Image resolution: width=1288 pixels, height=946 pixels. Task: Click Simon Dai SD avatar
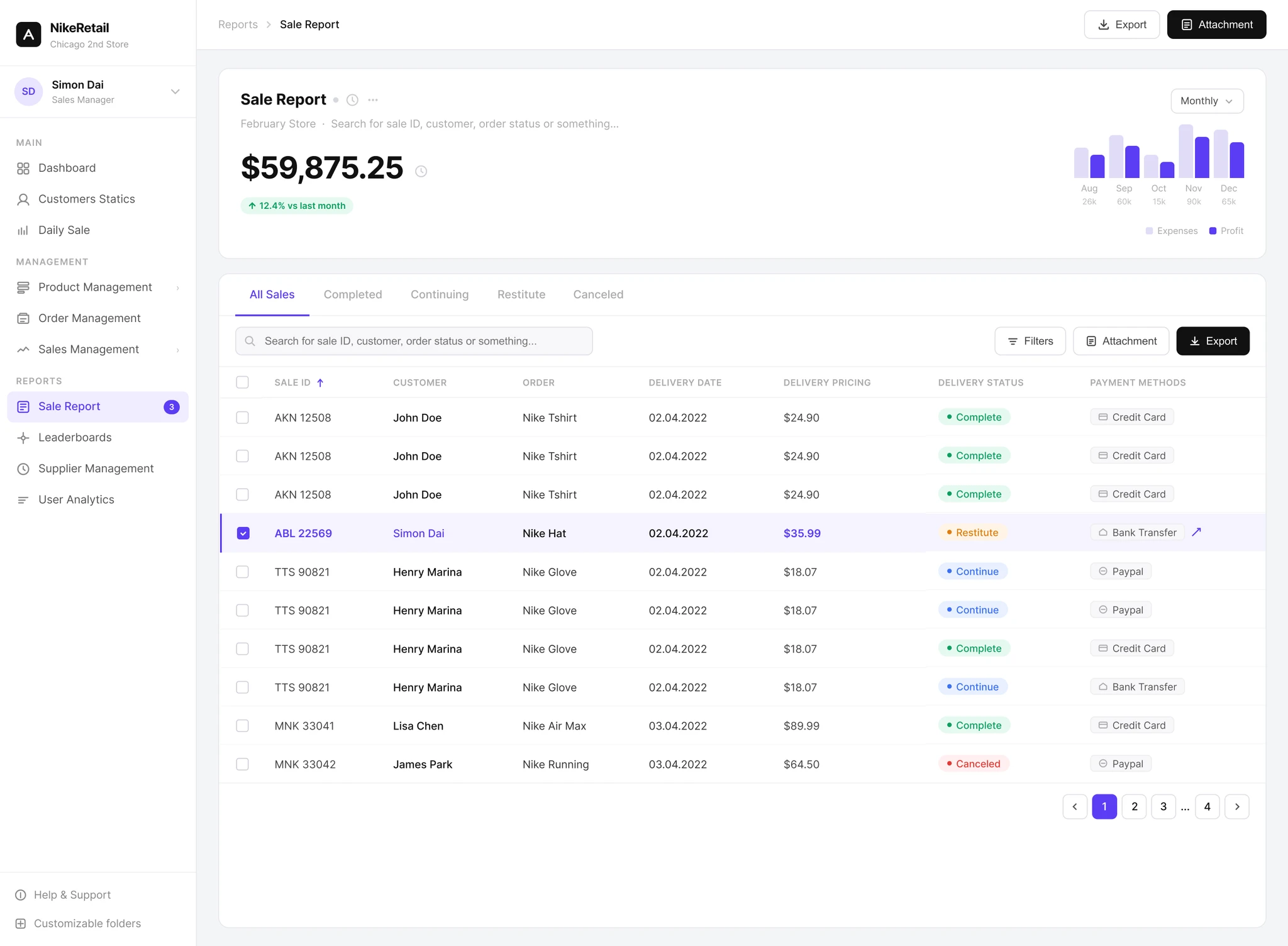pos(28,92)
